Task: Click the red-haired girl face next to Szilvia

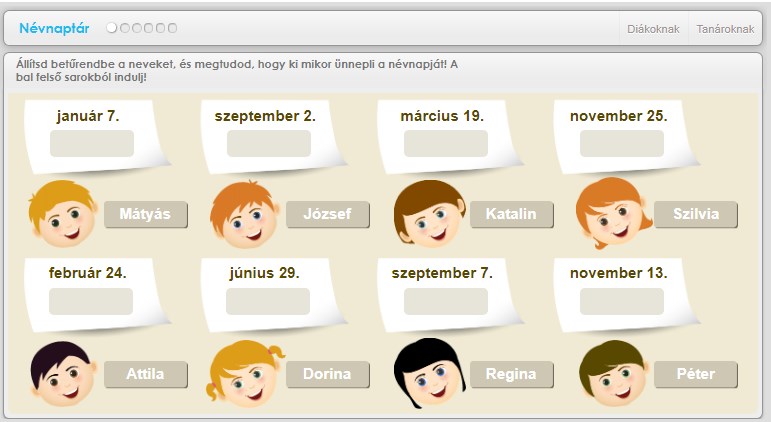Action: (x=611, y=214)
